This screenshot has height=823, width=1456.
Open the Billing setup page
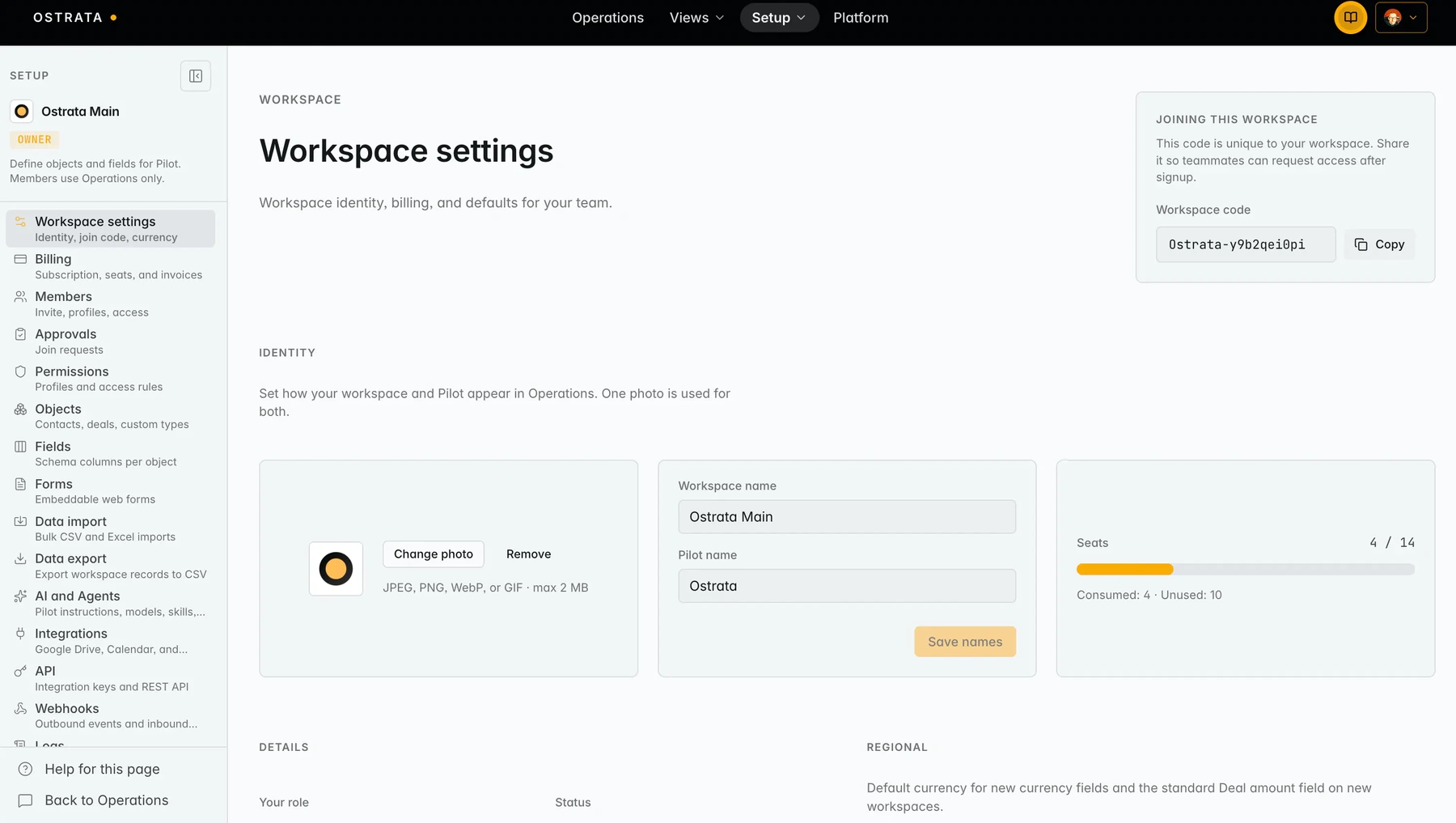(111, 266)
